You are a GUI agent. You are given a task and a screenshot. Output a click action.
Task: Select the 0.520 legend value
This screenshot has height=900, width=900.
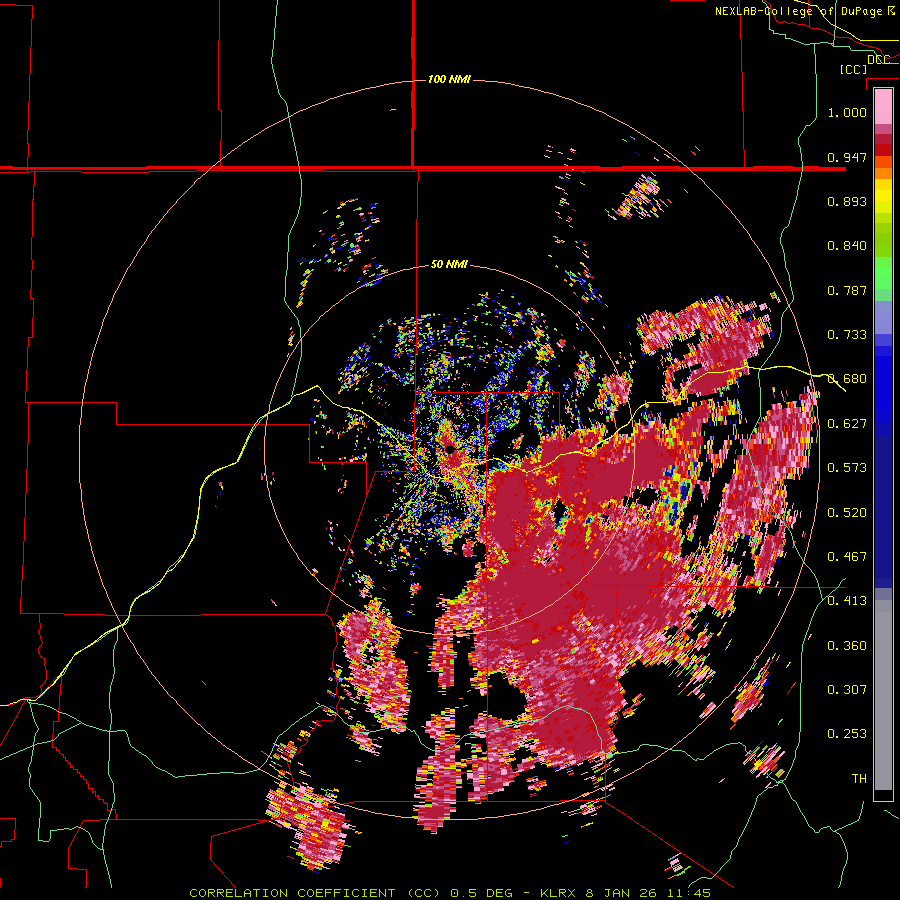tap(847, 513)
